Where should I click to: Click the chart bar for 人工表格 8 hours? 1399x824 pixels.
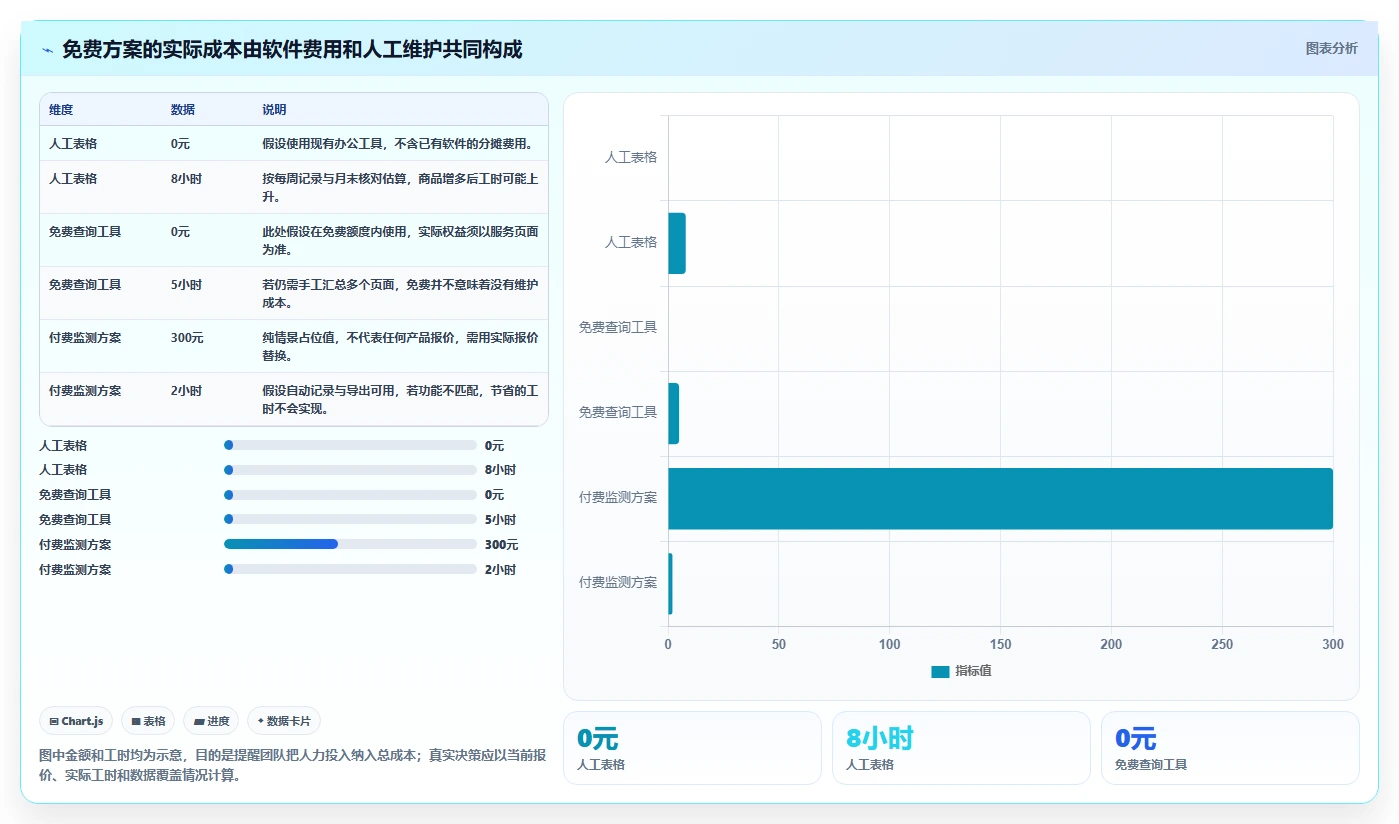pyautogui.click(x=677, y=243)
